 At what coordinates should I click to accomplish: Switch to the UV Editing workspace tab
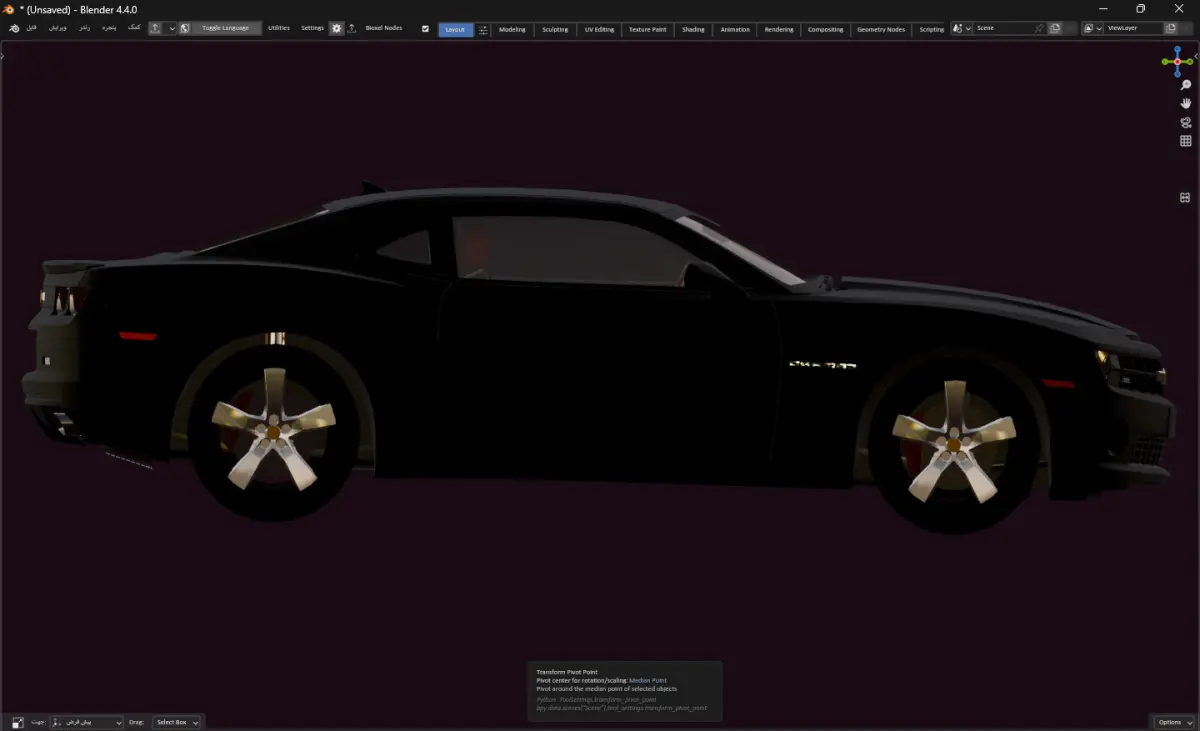point(598,30)
